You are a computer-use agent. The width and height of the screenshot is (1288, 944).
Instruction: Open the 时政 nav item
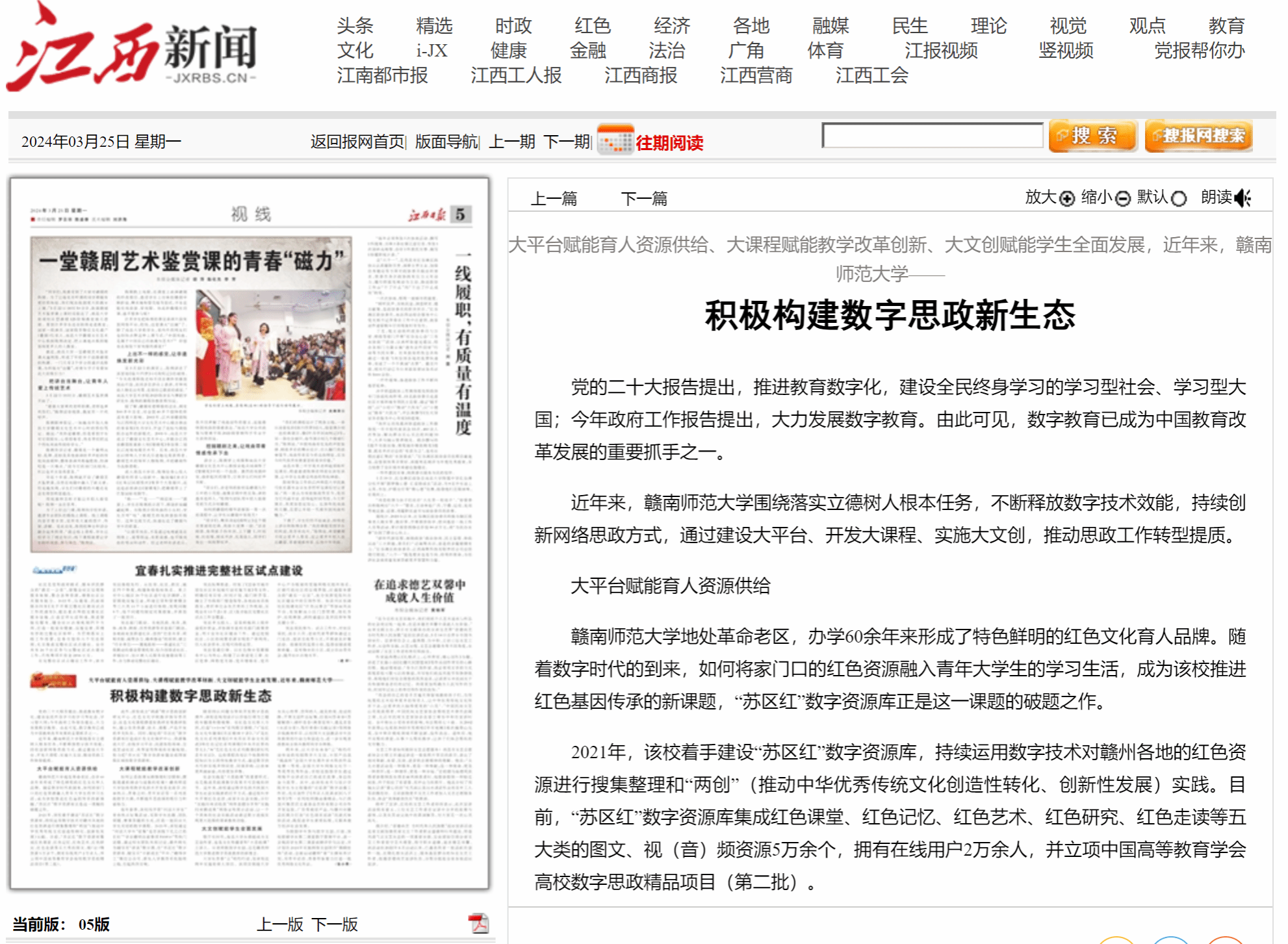pos(513,26)
